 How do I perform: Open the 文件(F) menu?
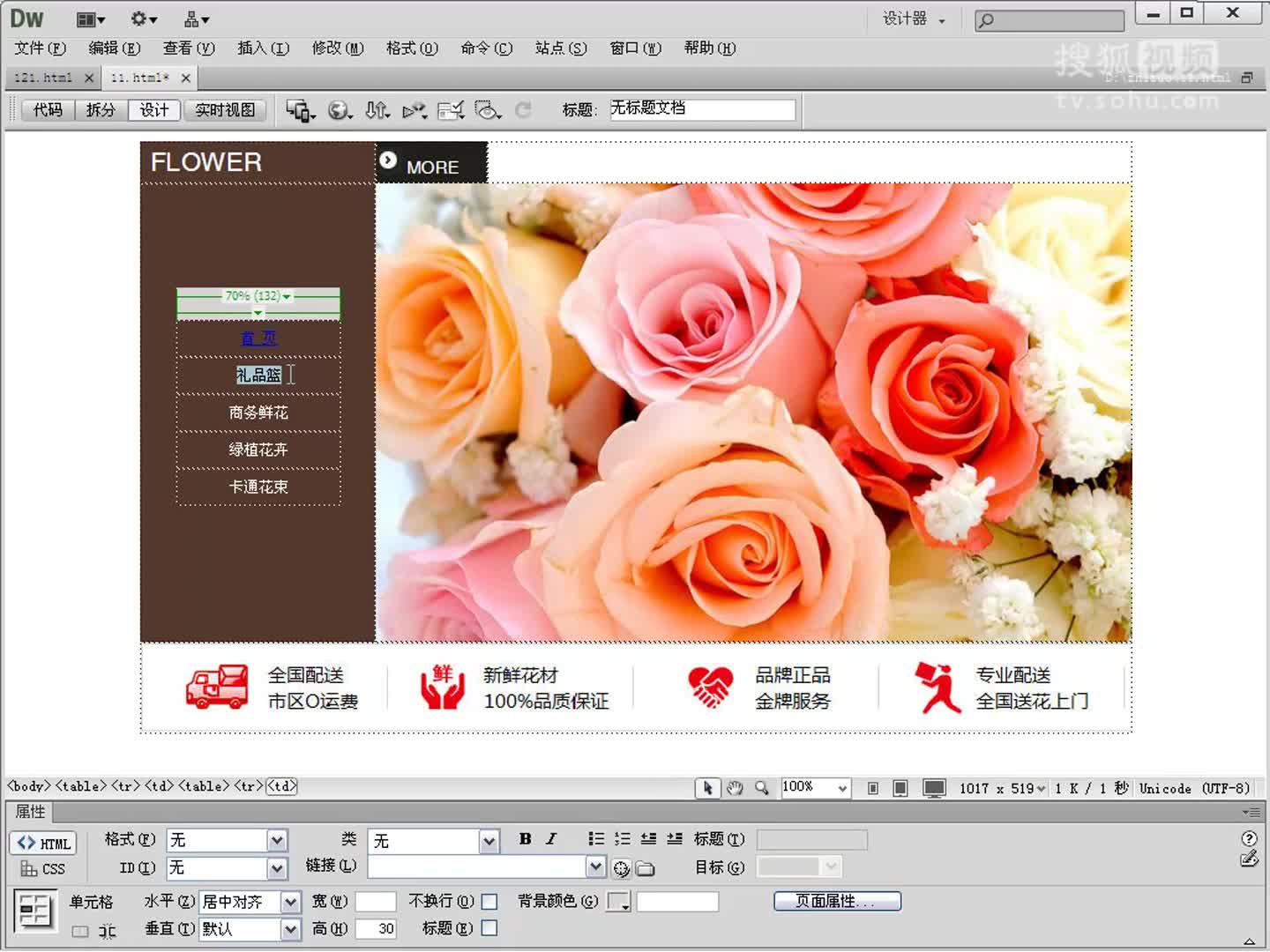pos(40,48)
